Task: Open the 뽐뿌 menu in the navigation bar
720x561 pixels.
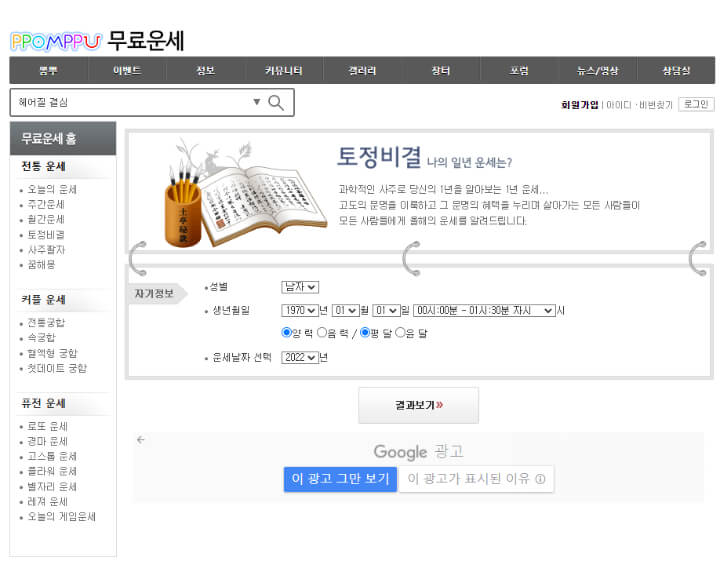Action: (x=48, y=70)
